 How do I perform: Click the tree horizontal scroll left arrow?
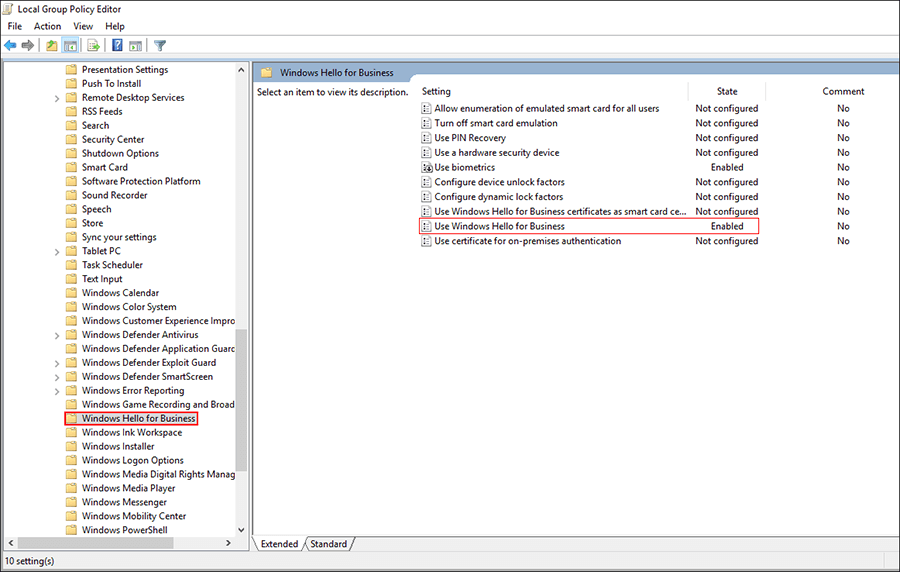point(11,543)
